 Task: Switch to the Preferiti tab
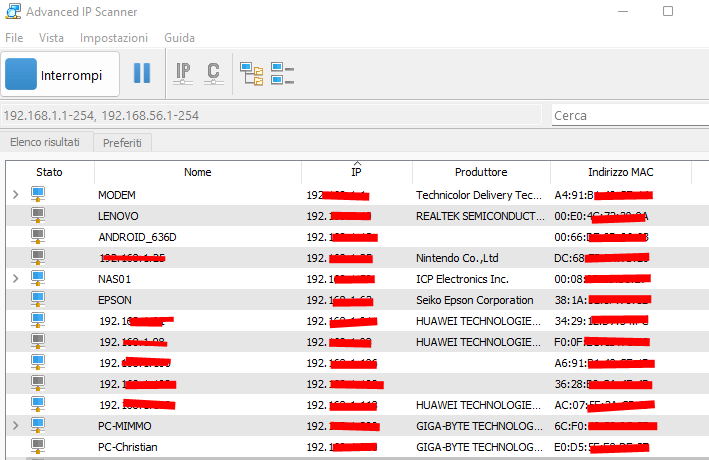tap(122, 143)
